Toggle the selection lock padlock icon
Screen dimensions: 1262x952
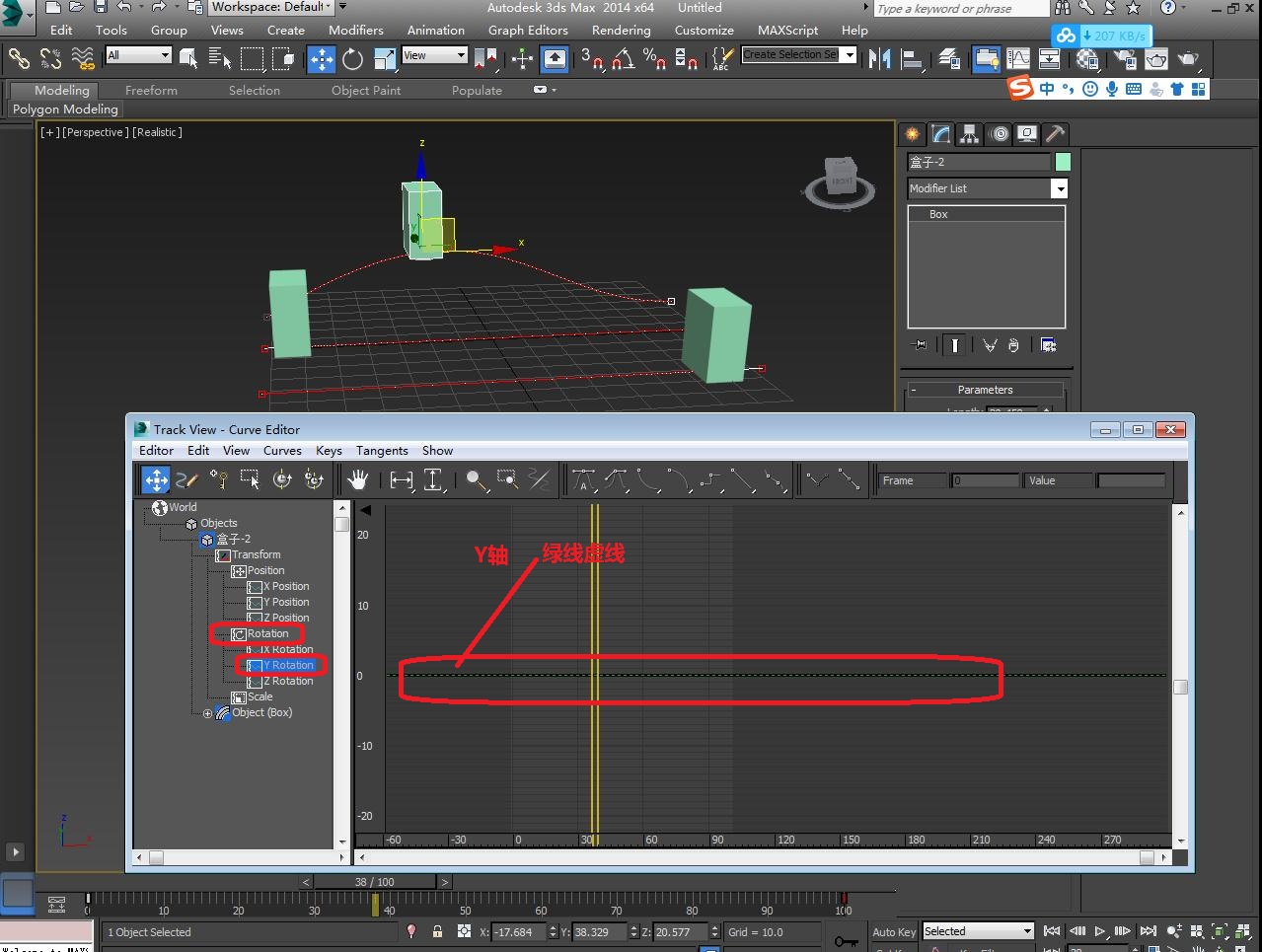437,931
